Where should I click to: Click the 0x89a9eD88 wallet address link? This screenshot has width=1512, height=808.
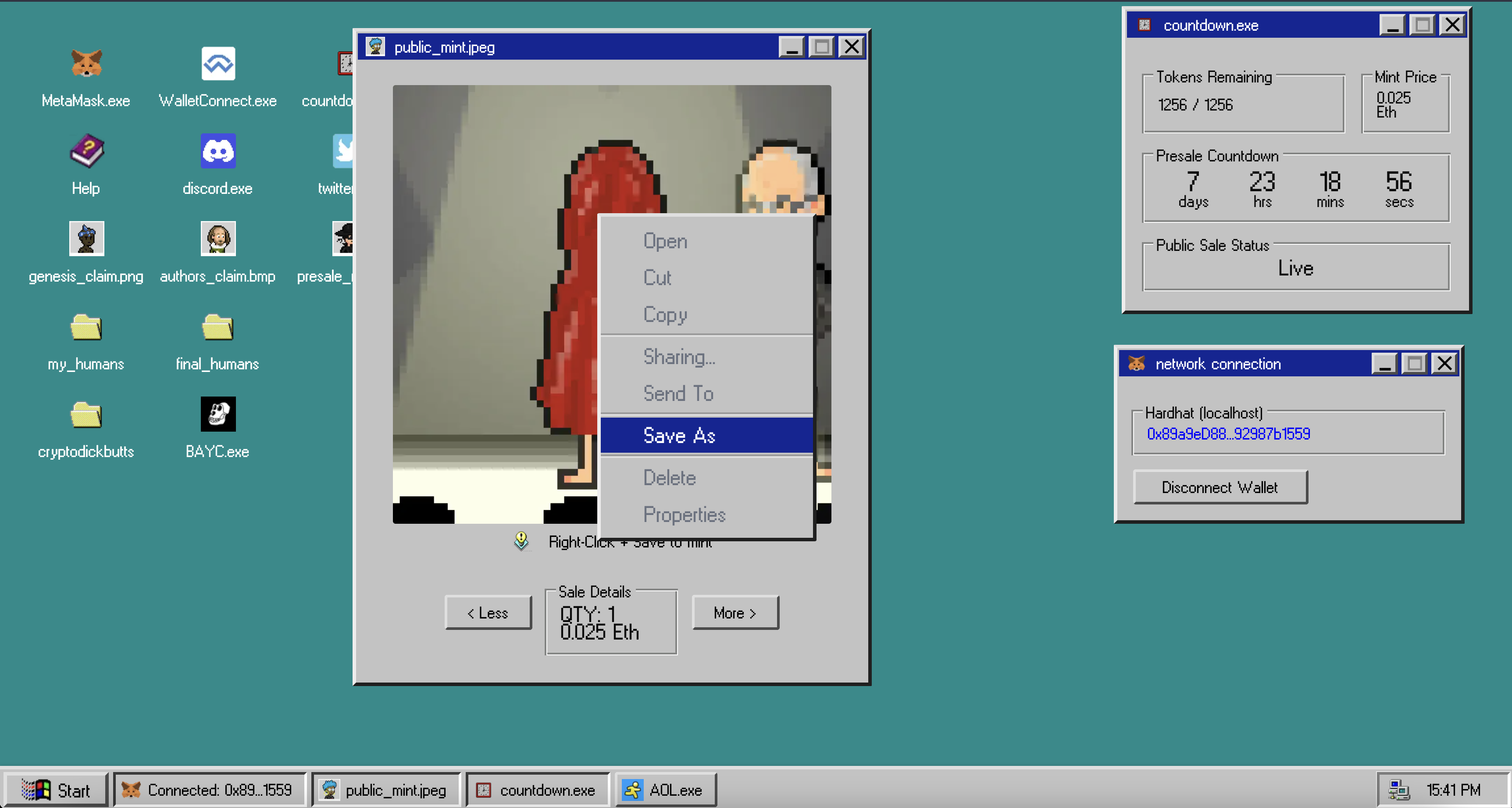1228,433
